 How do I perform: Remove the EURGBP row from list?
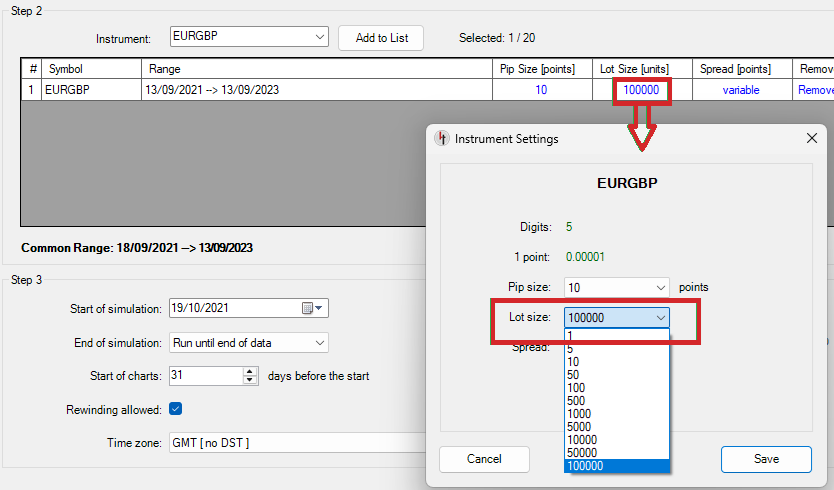(815, 90)
